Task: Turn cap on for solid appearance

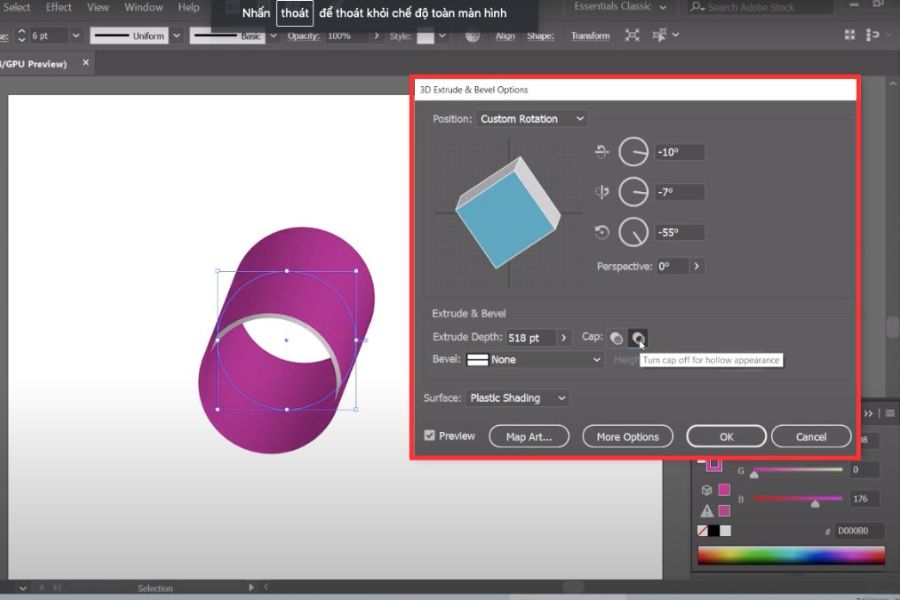Action: (x=616, y=338)
